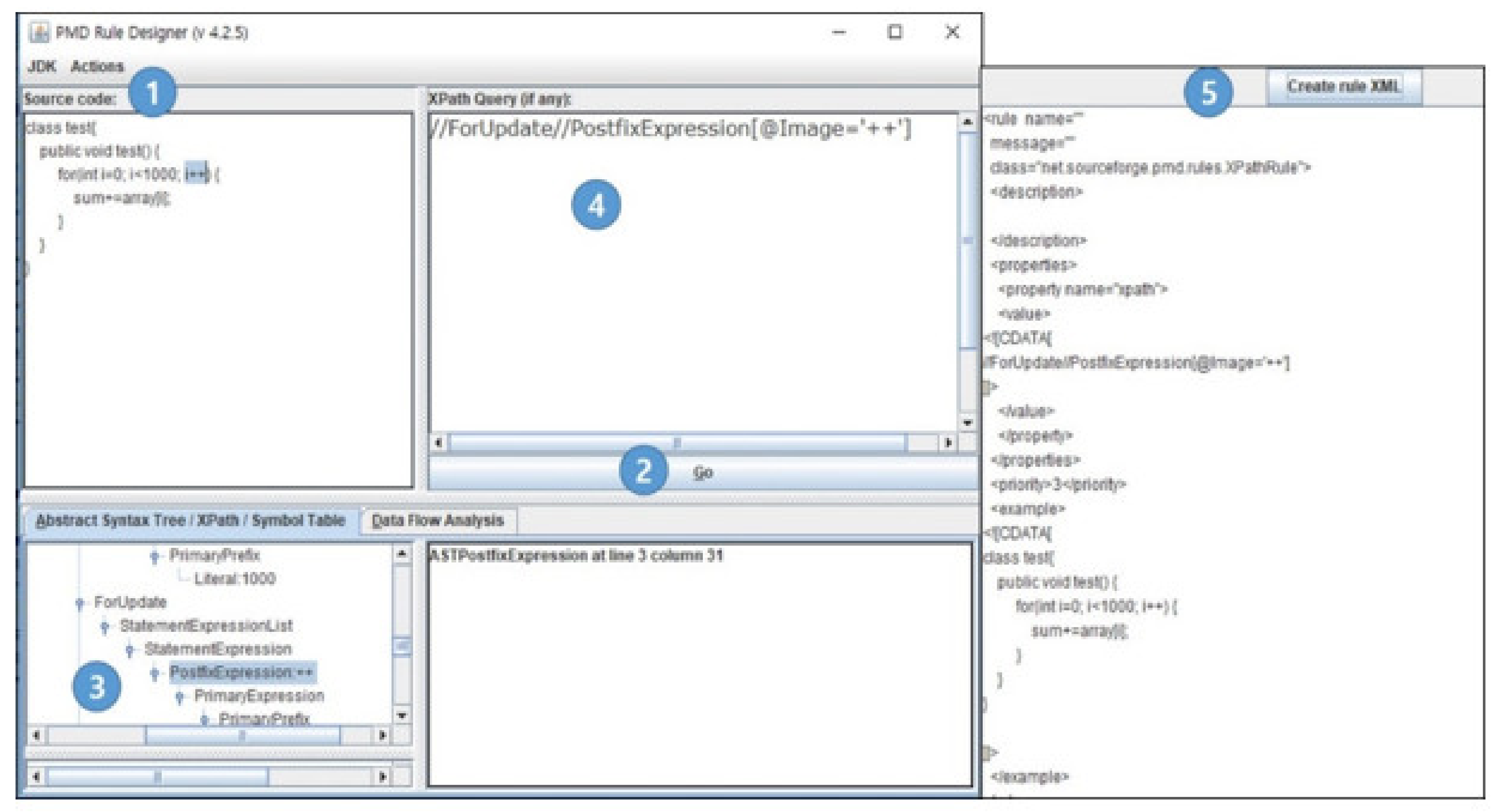Click the XPath panel horizontal scrollbar thumb
The image size is (1504, 812).
coord(678,443)
